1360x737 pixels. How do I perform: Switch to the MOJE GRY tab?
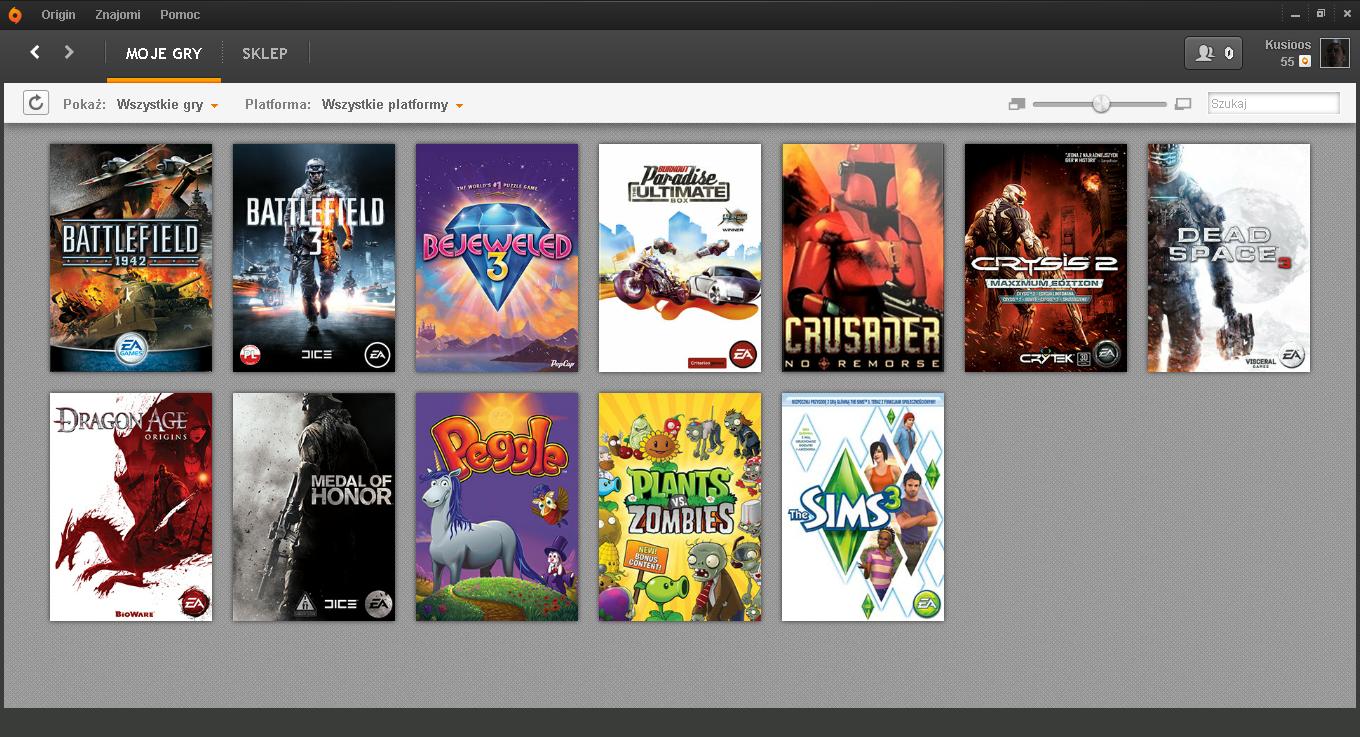pos(164,54)
